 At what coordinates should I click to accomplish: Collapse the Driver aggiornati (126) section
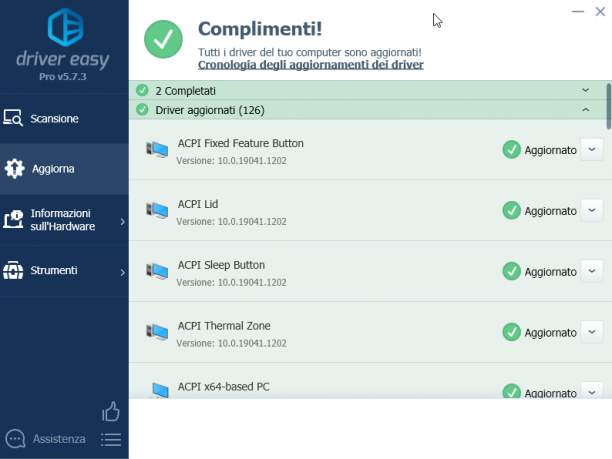(585, 110)
